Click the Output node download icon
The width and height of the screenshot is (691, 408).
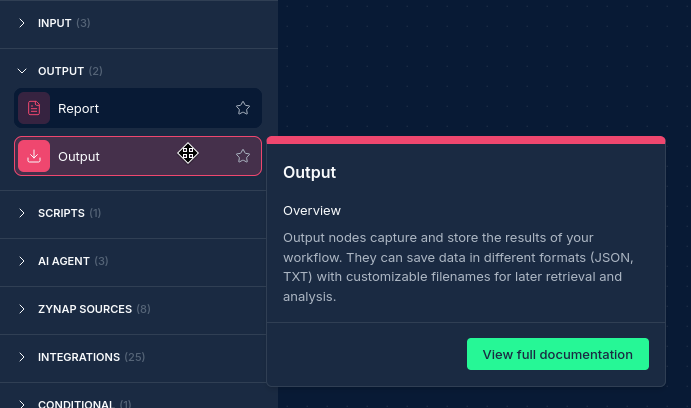click(34, 156)
